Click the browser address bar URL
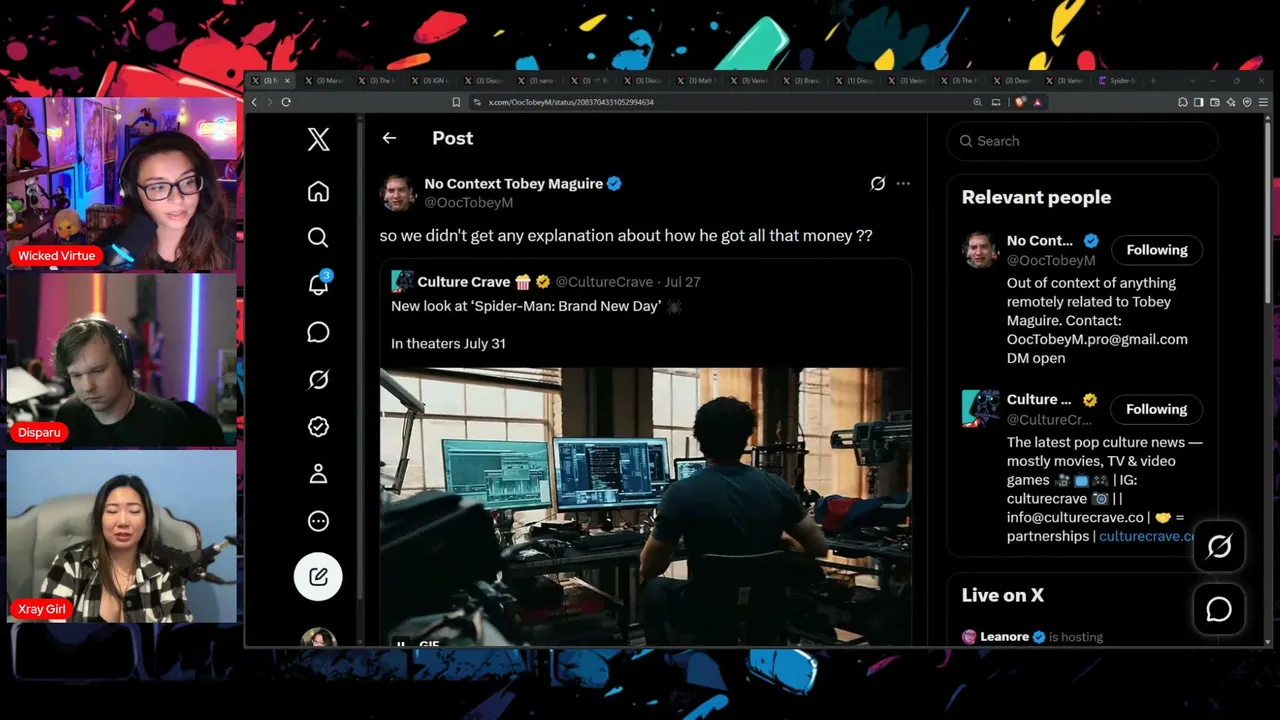The image size is (1280, 720). (x=571, y=102)
